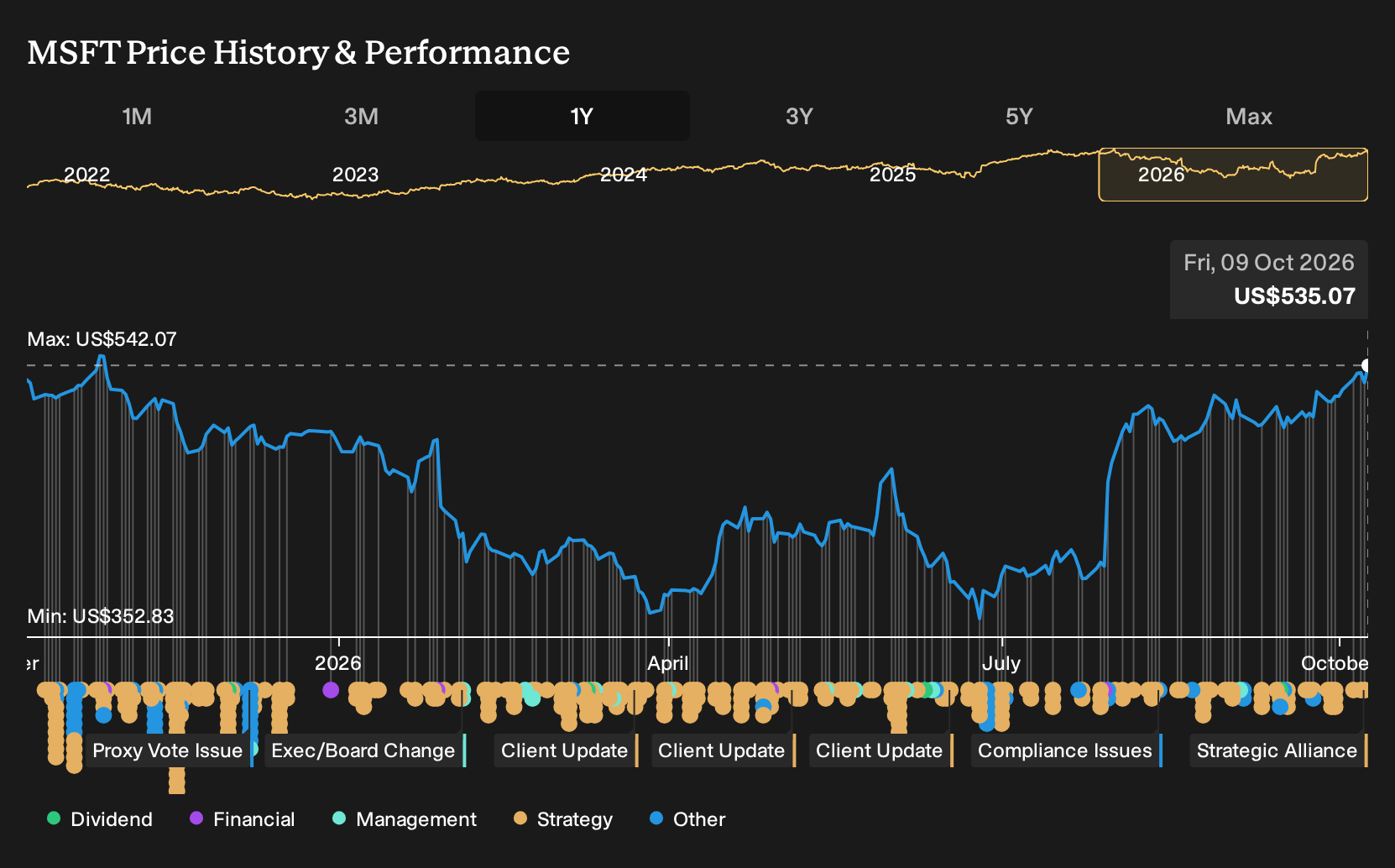Click the 2023 label in overview timeline
The image size is (1395, 868).
[x=355, y=175]
